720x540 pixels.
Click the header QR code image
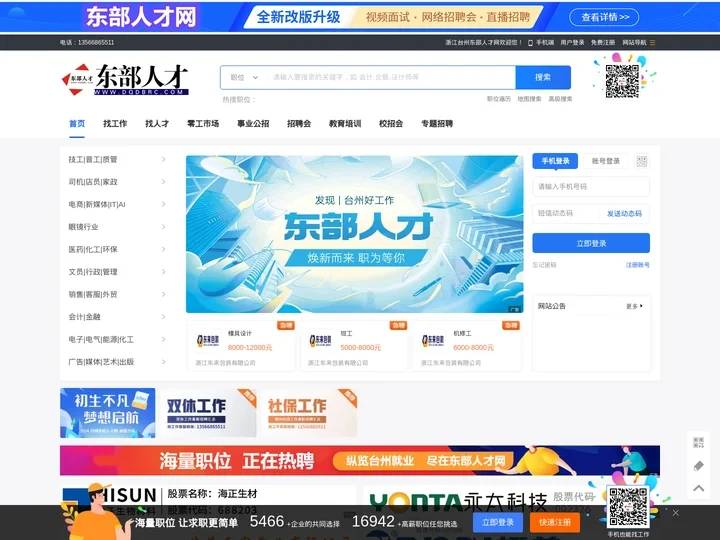point(622,81)
